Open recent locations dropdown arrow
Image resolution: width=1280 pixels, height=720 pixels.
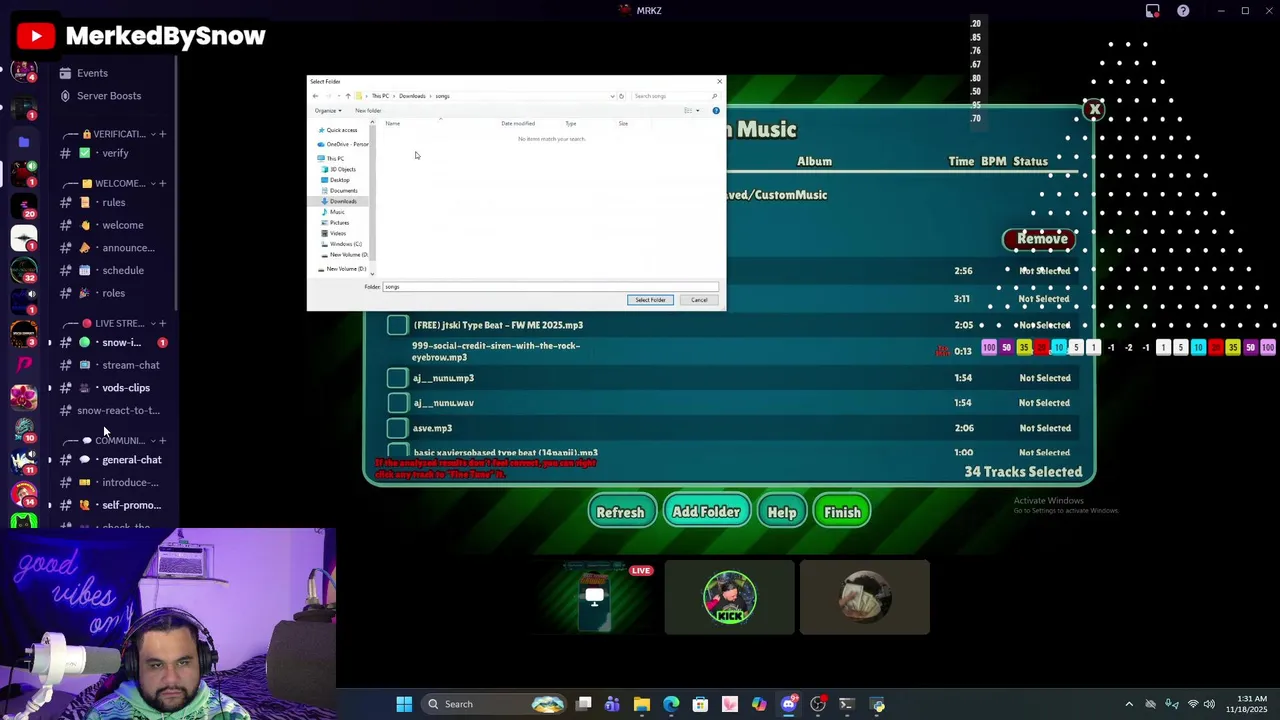tap(338, 96)
